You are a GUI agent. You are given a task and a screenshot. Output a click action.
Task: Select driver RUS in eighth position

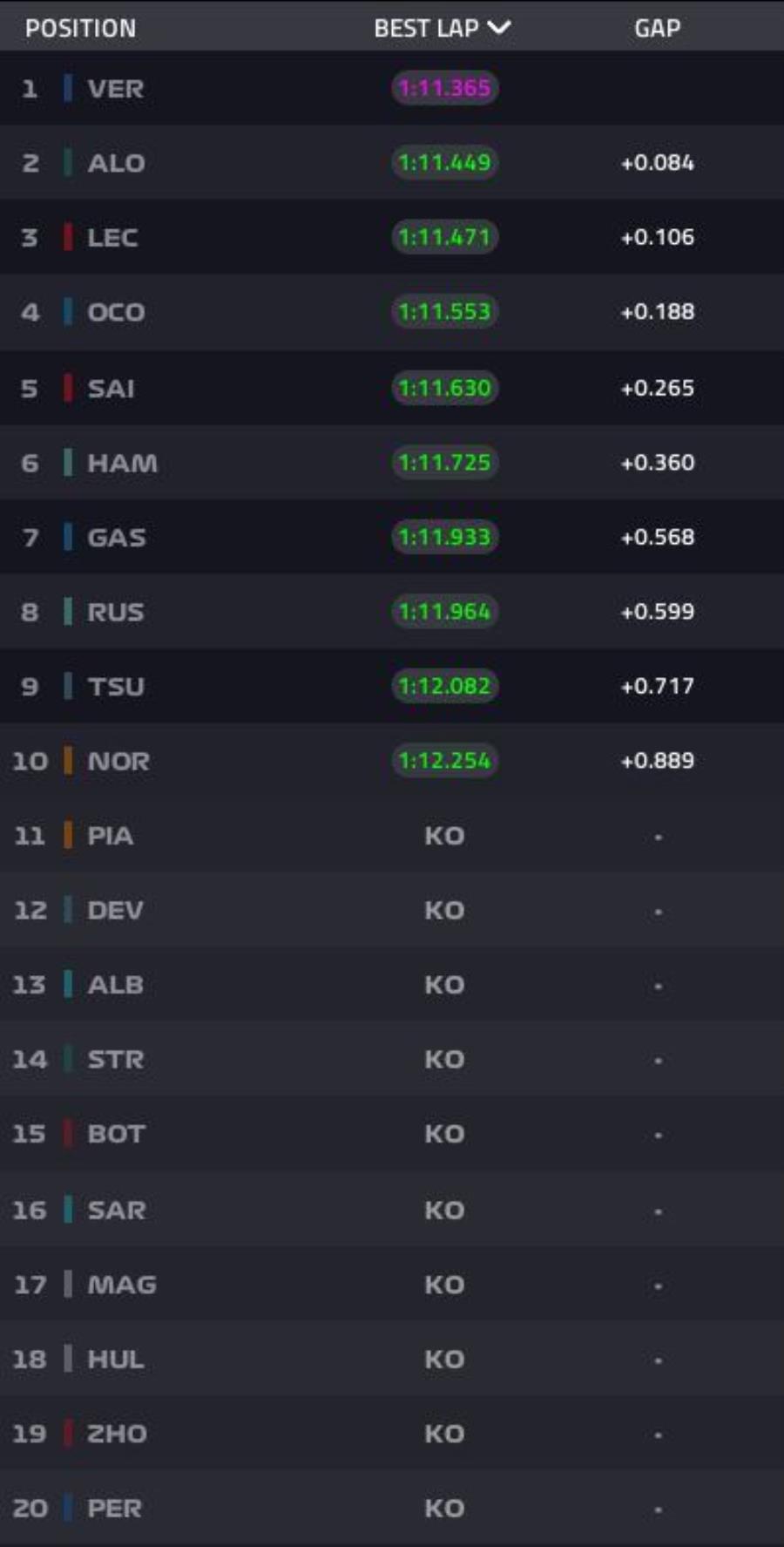(x=115, y=612)
